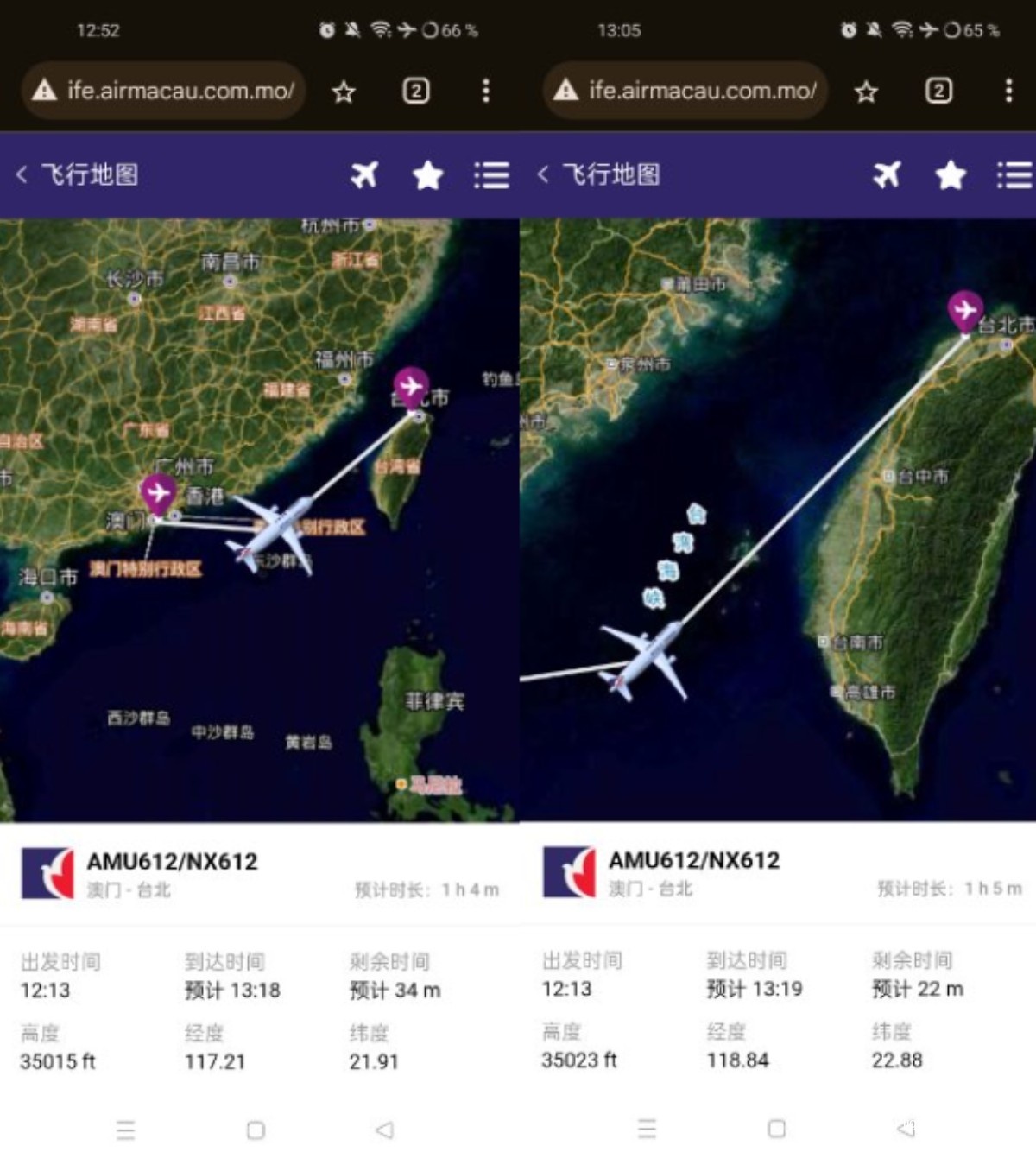The height and width of the screenshot is (1152, 1036).
Task: Tap the purple Taipei destination pin on right map
Action: tap(965, 312)
